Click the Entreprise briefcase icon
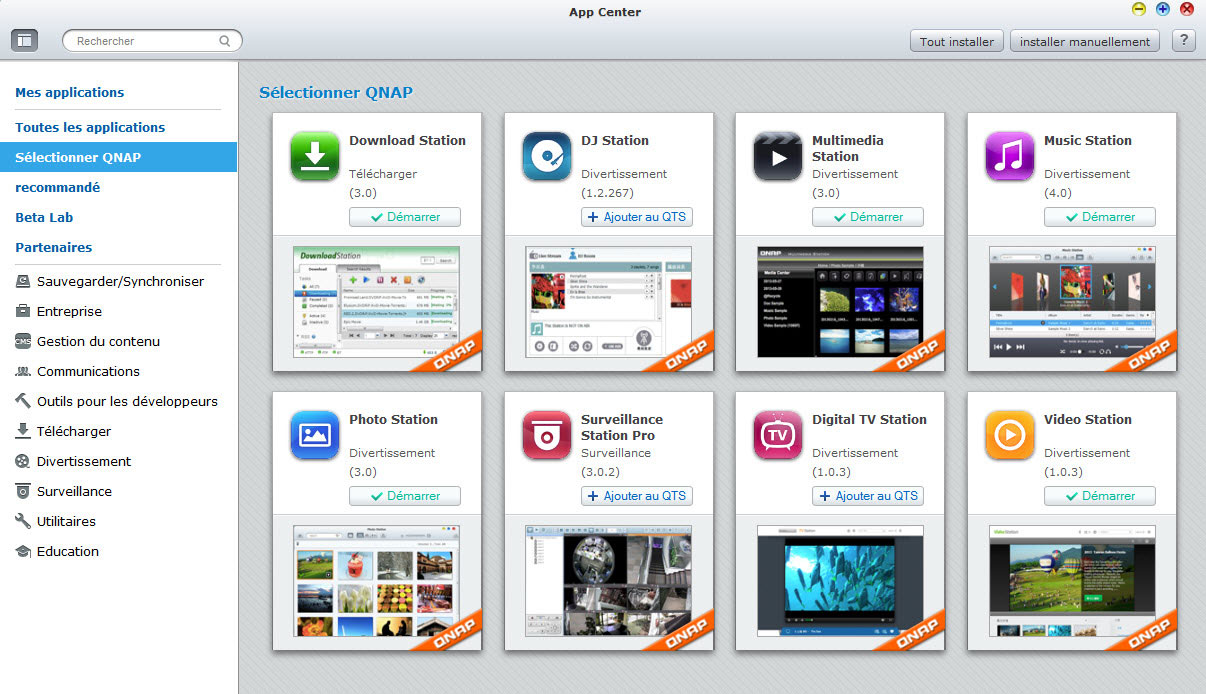Image resolution: width=1206 pixels, height=694 pixels. click(x=23, y=312)
